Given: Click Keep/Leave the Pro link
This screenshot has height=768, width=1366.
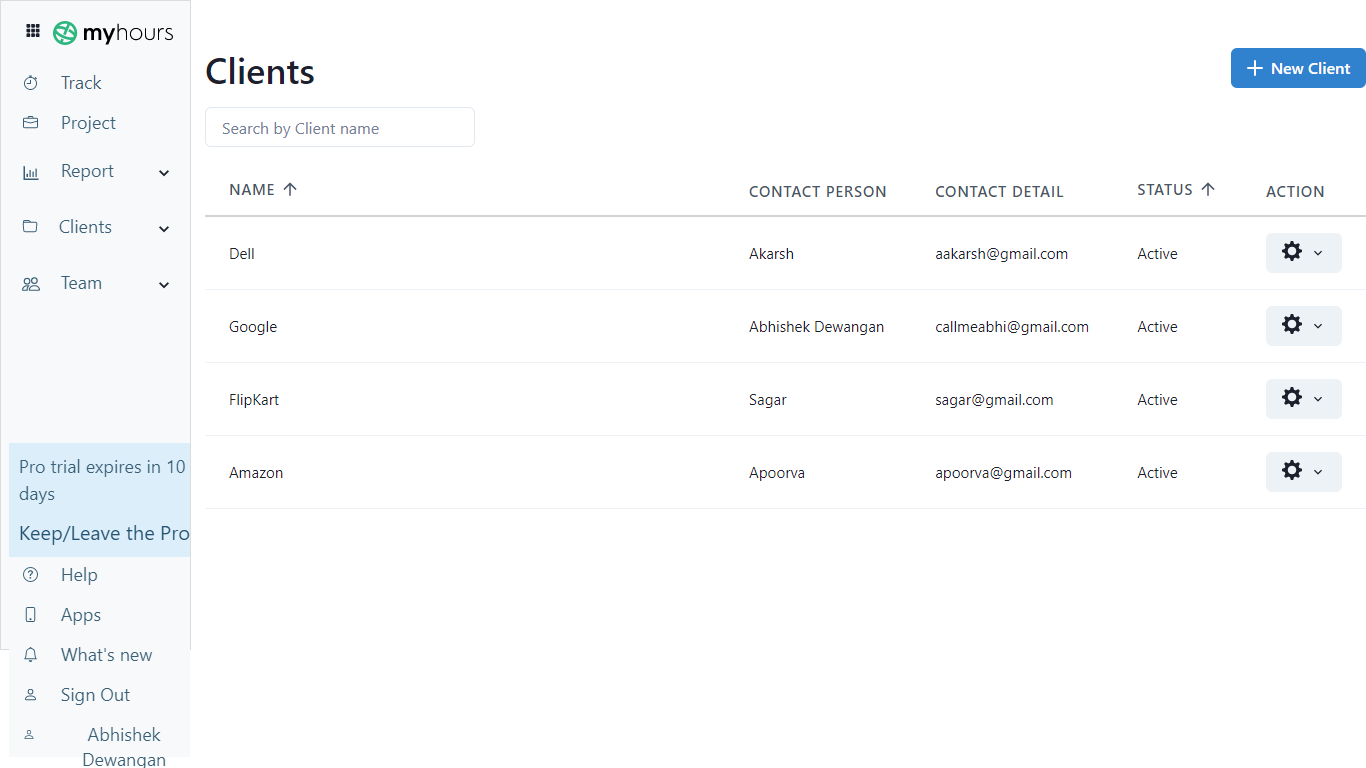Looking at the screenshot, I should click(x=104, y=533).
